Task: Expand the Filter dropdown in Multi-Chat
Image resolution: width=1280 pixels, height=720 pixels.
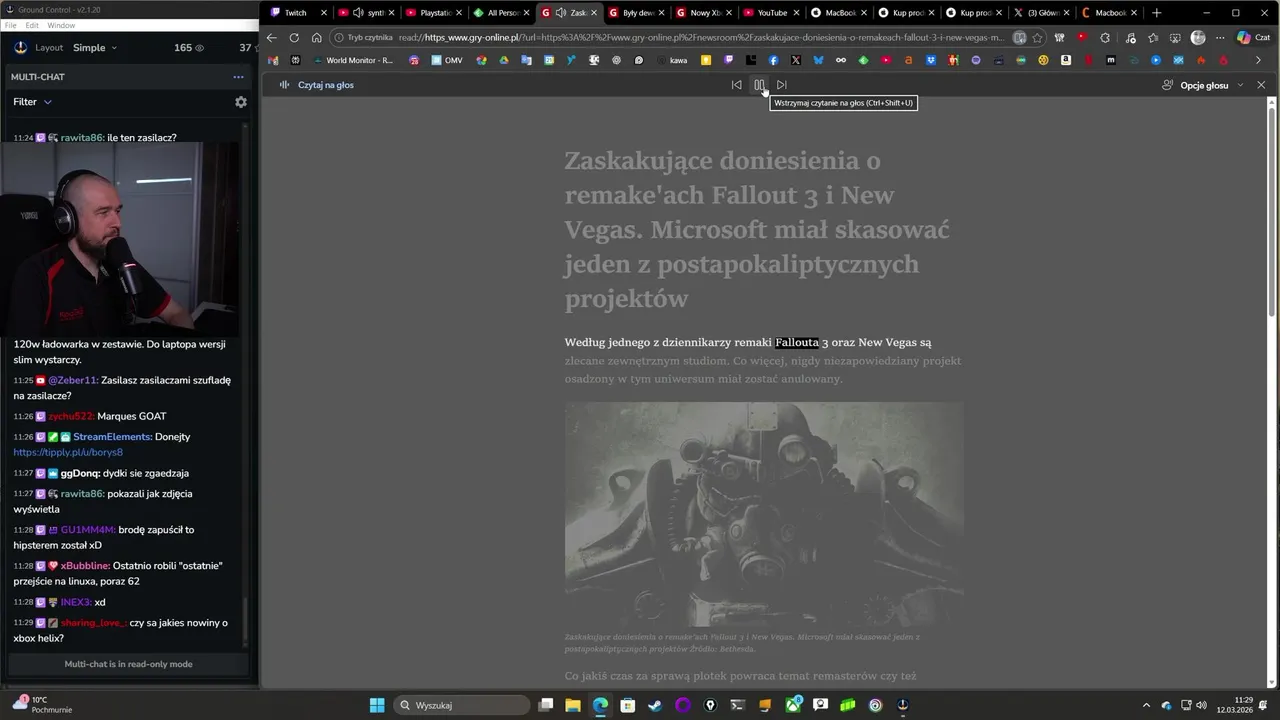Action: click(32, 102)
